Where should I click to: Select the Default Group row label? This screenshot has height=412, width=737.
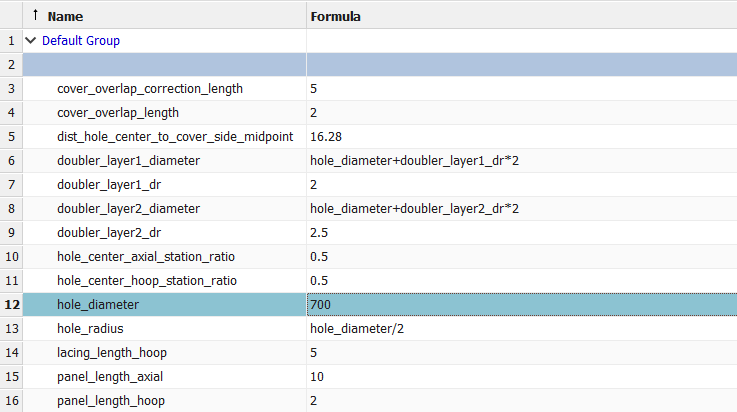point(81,41)
